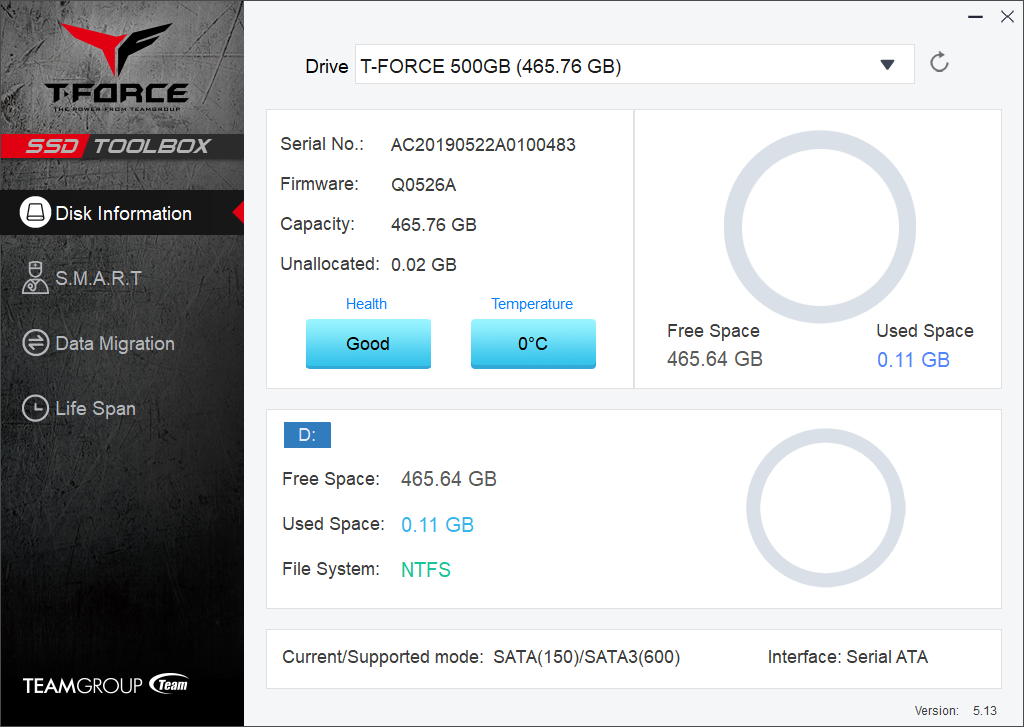Expand the Drive dropdown arrow
Image resolution: width=1024 pixels, height=727 pixels.
pos(887,65)
